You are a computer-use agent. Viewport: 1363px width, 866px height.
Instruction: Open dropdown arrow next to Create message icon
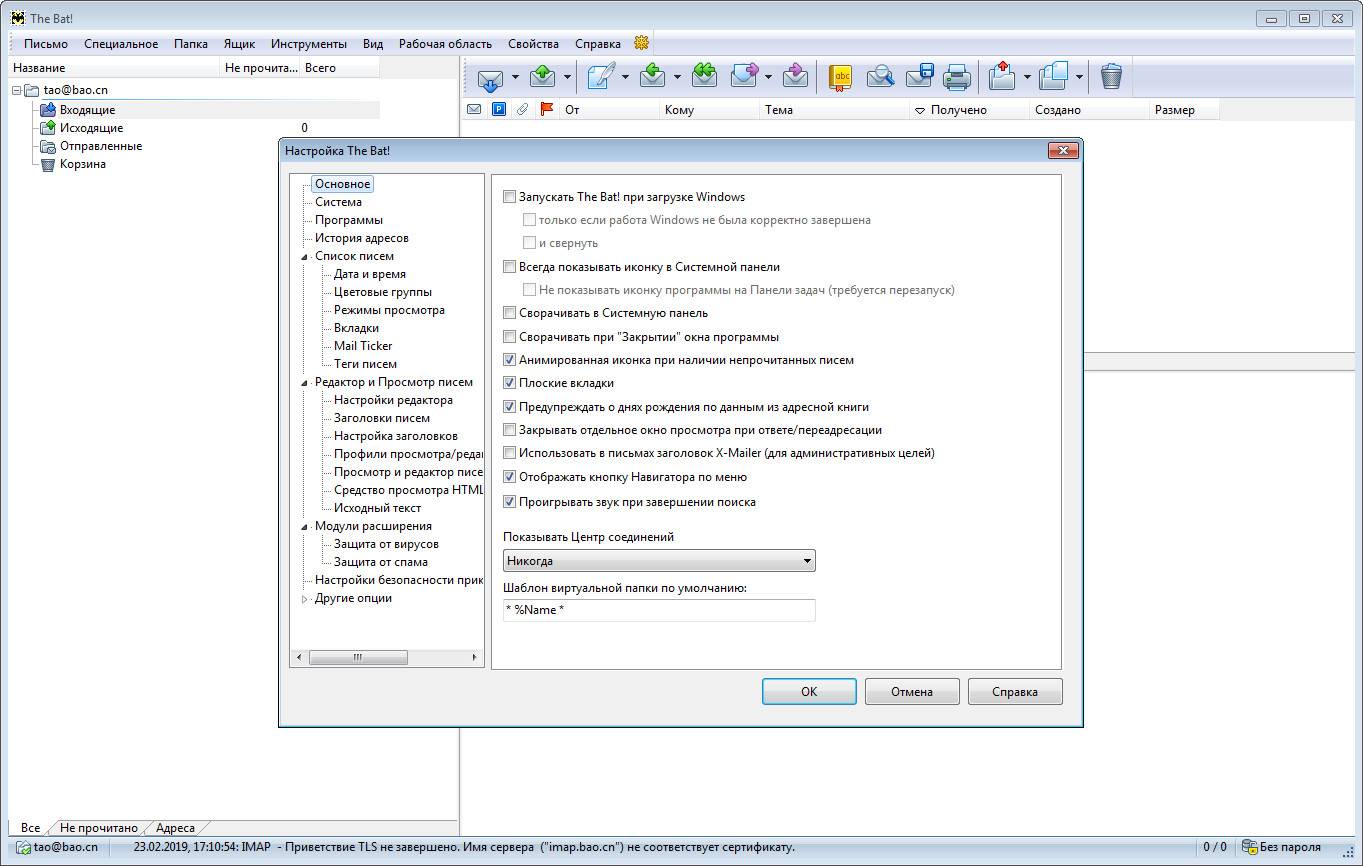click(x=625, y=77)
